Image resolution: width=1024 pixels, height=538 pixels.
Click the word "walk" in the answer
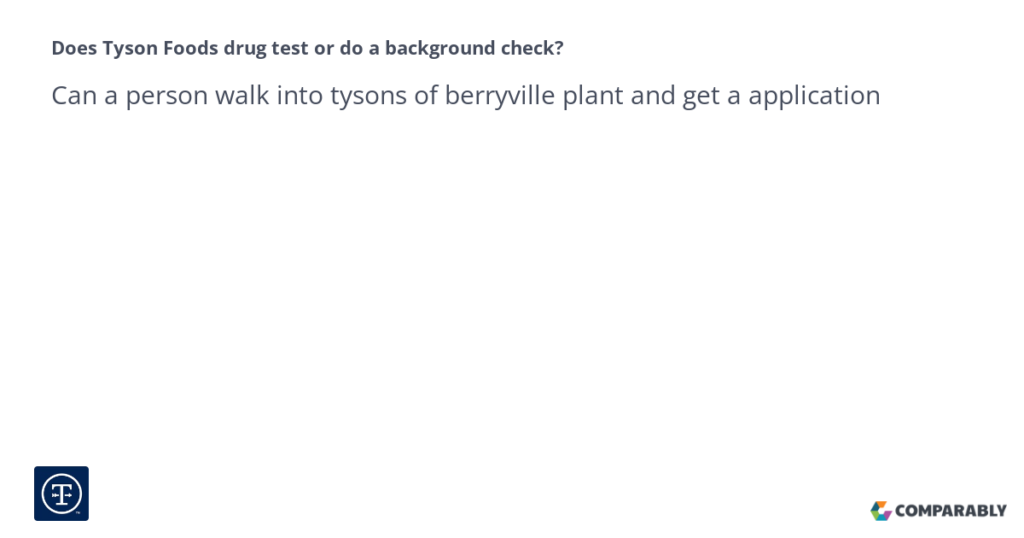tap(242, 95)
